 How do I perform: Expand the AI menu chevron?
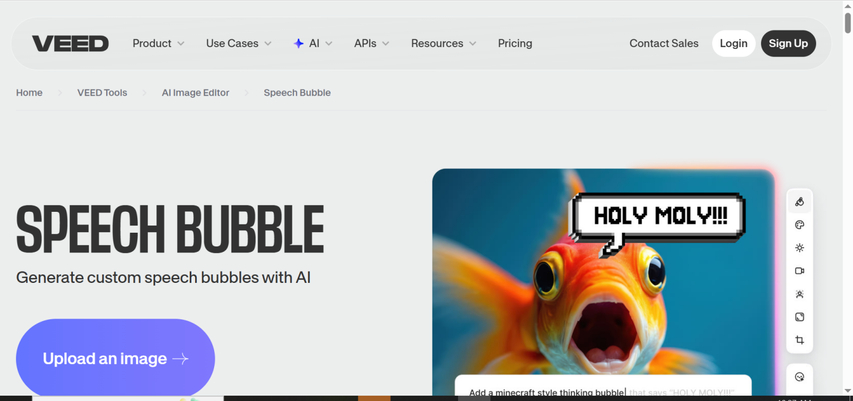(x=329, y=44)
